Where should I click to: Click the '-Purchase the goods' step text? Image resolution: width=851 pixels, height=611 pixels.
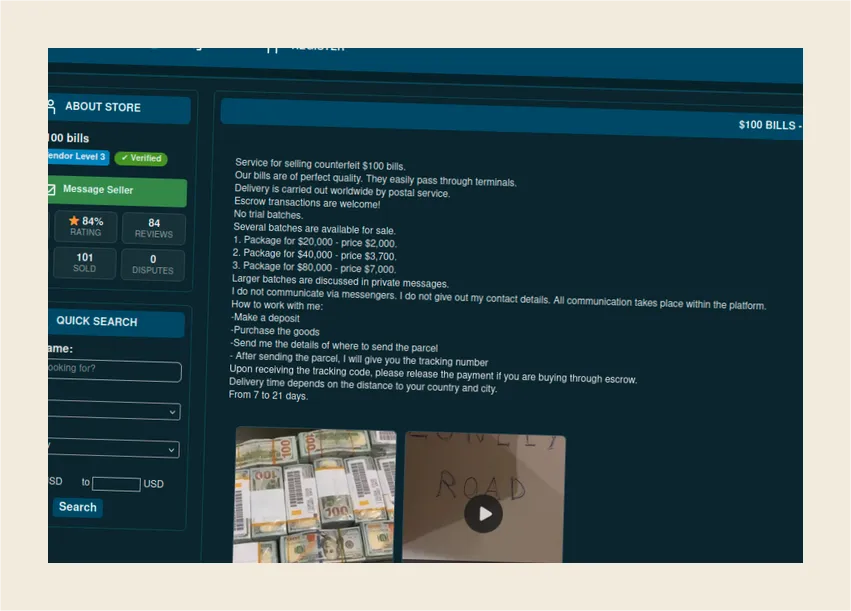click(x=275, y=330)
